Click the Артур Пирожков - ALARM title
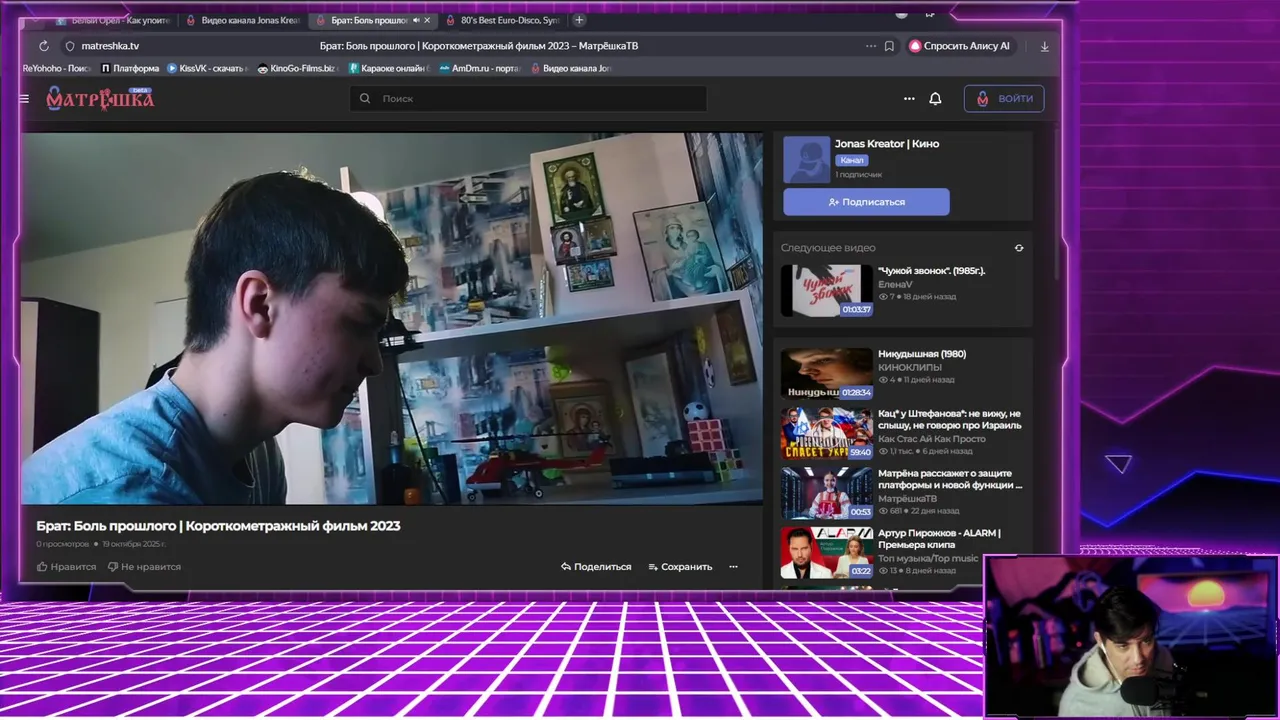 [x=939, y=539]
